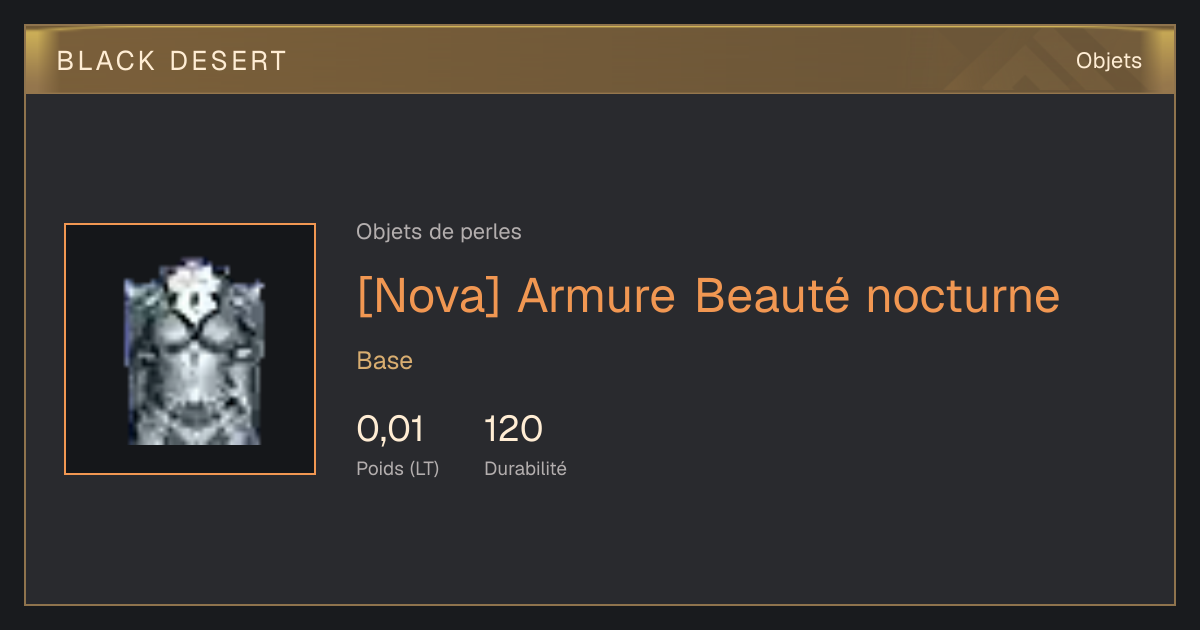Click the gold header banner
1200x630 pixels.
[600, 61]
